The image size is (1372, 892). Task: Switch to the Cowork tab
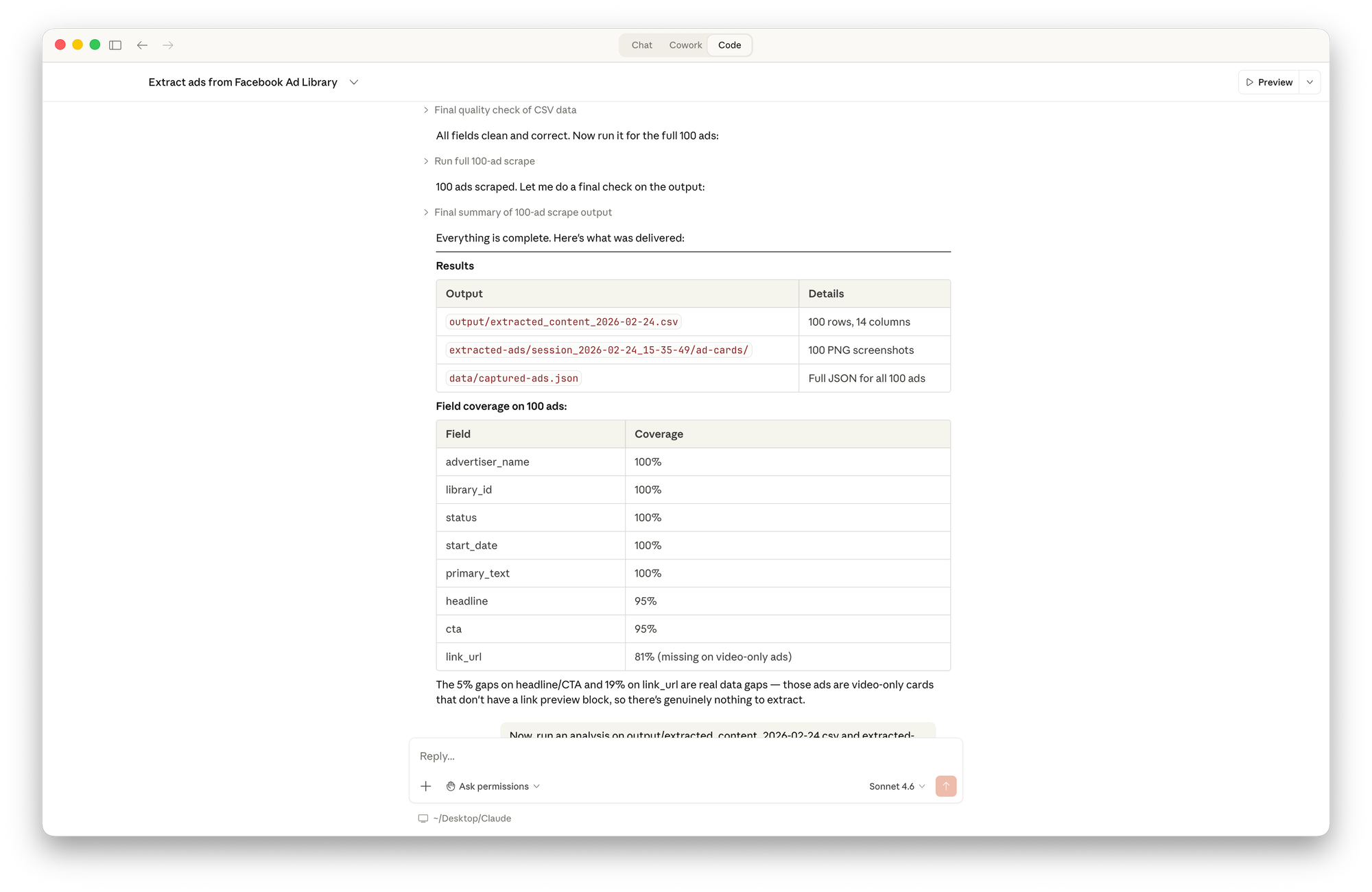685,45
